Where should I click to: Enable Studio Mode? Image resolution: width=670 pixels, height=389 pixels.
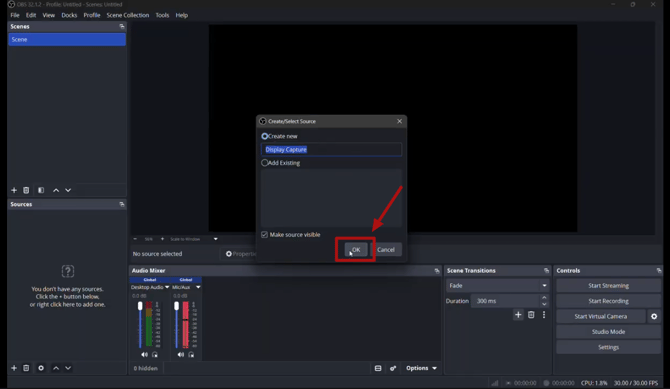click(x=608, y=332)
